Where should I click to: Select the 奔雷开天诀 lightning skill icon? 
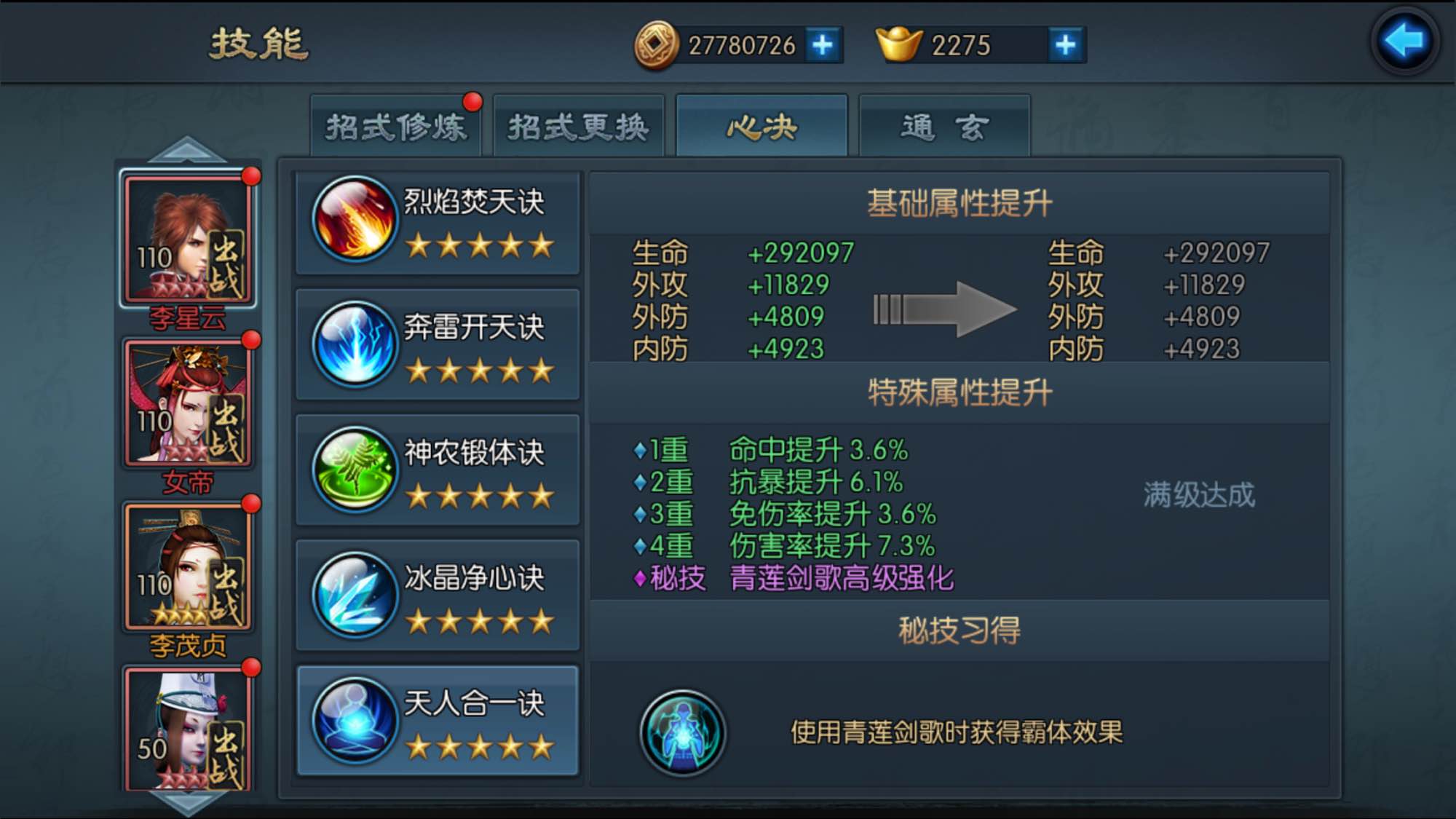[355, 344]
